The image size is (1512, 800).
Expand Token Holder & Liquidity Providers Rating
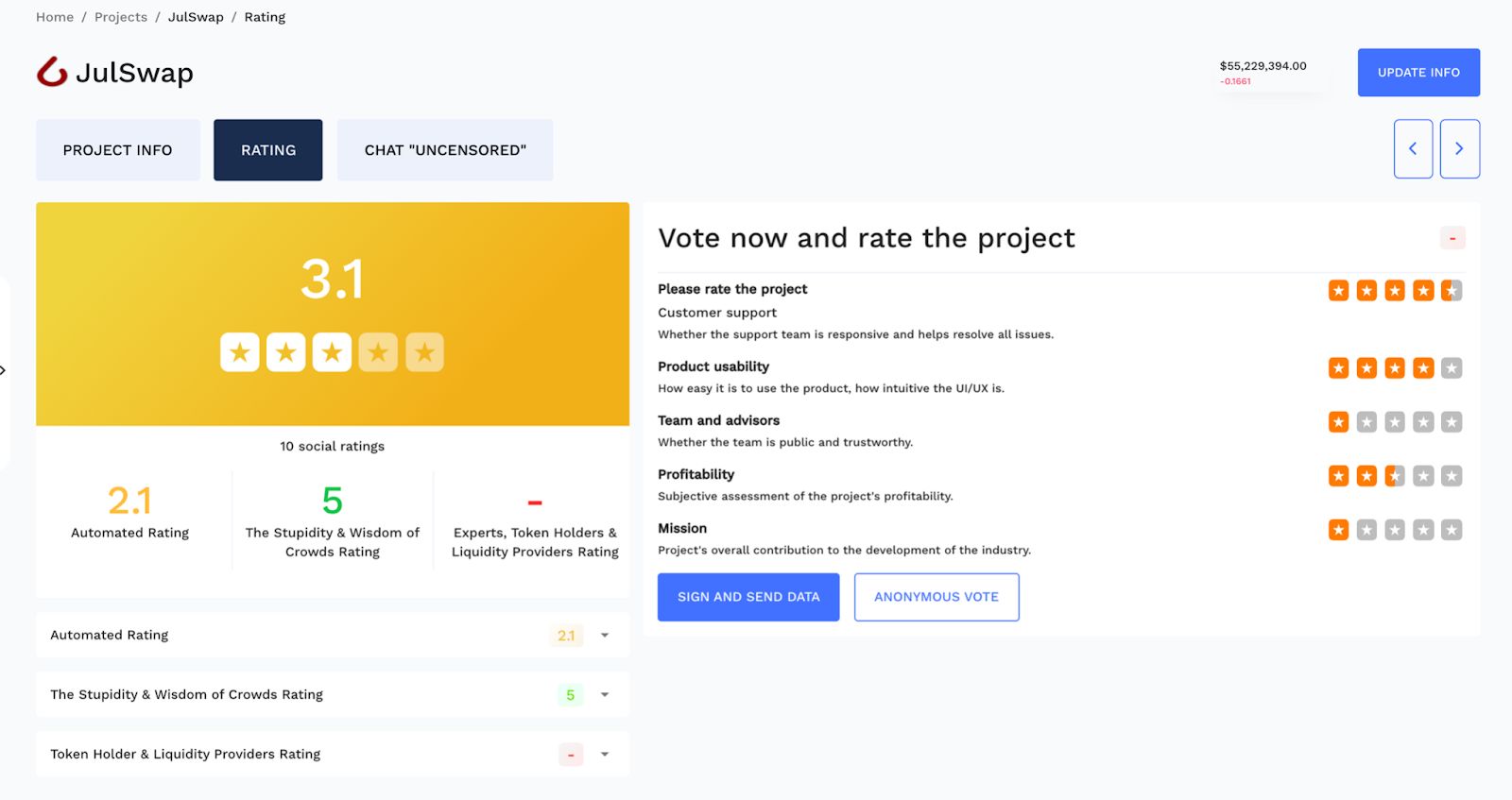(x=605, y=755)
